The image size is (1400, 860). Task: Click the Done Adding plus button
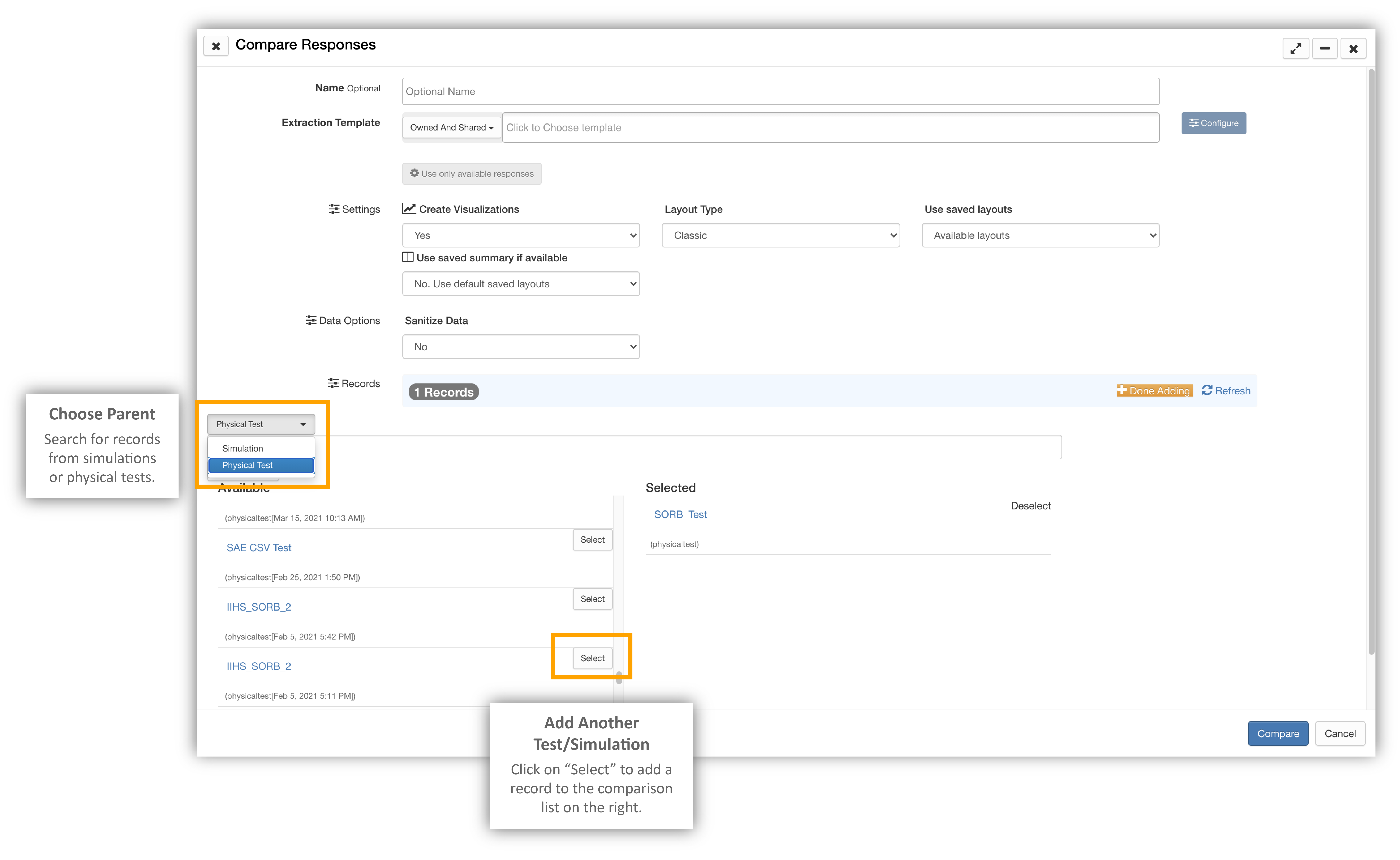pos(1154,391)
